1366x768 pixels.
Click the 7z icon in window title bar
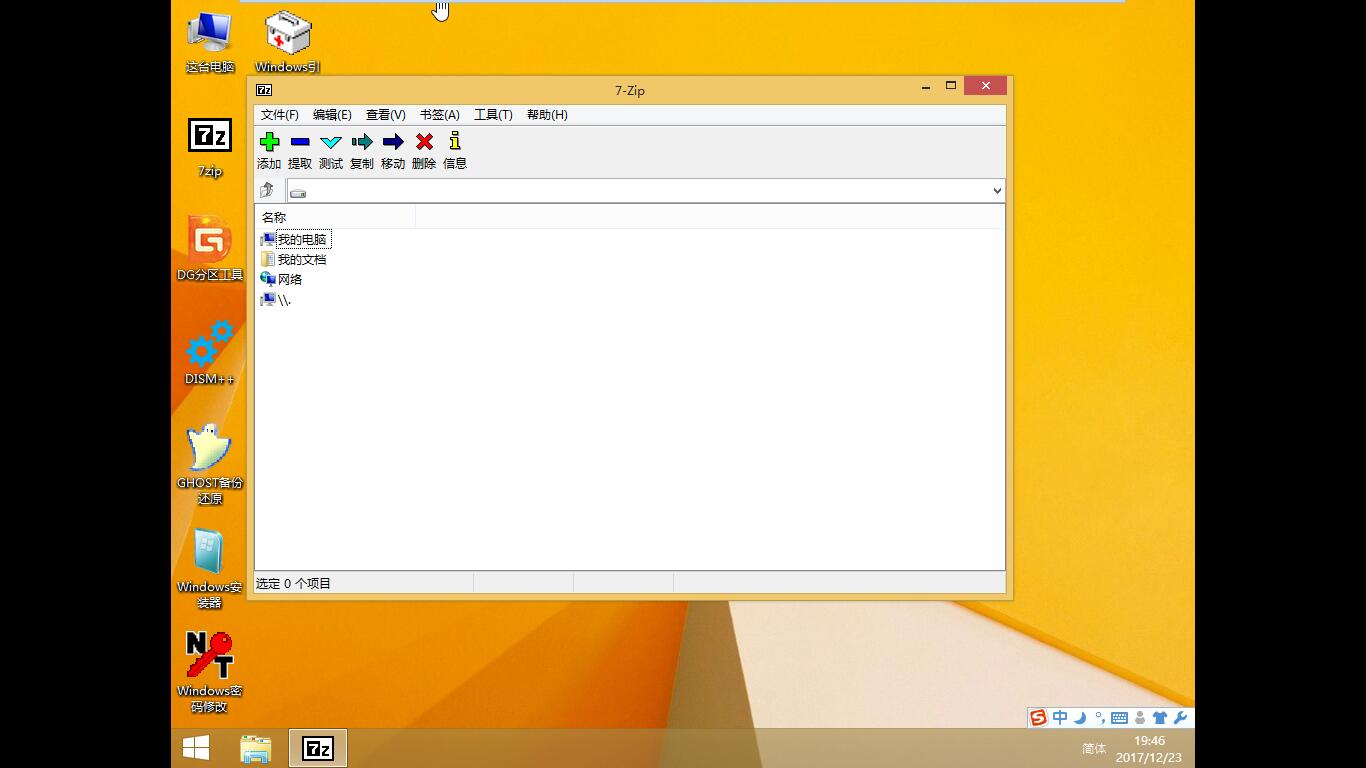(x=264, y=90)
